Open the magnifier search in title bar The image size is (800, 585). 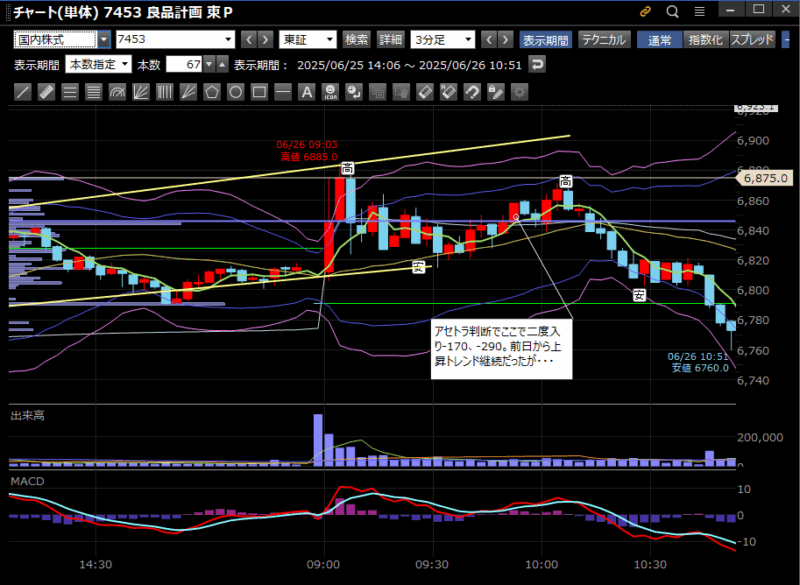pos(672,11)
